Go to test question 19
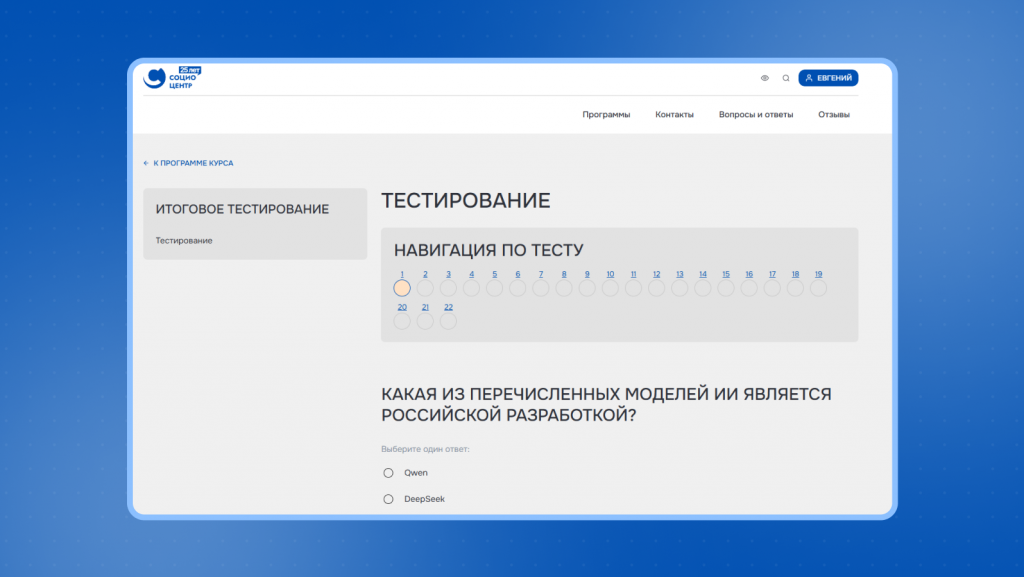Viewport: 1024px width, 577px height. [818, 274]
